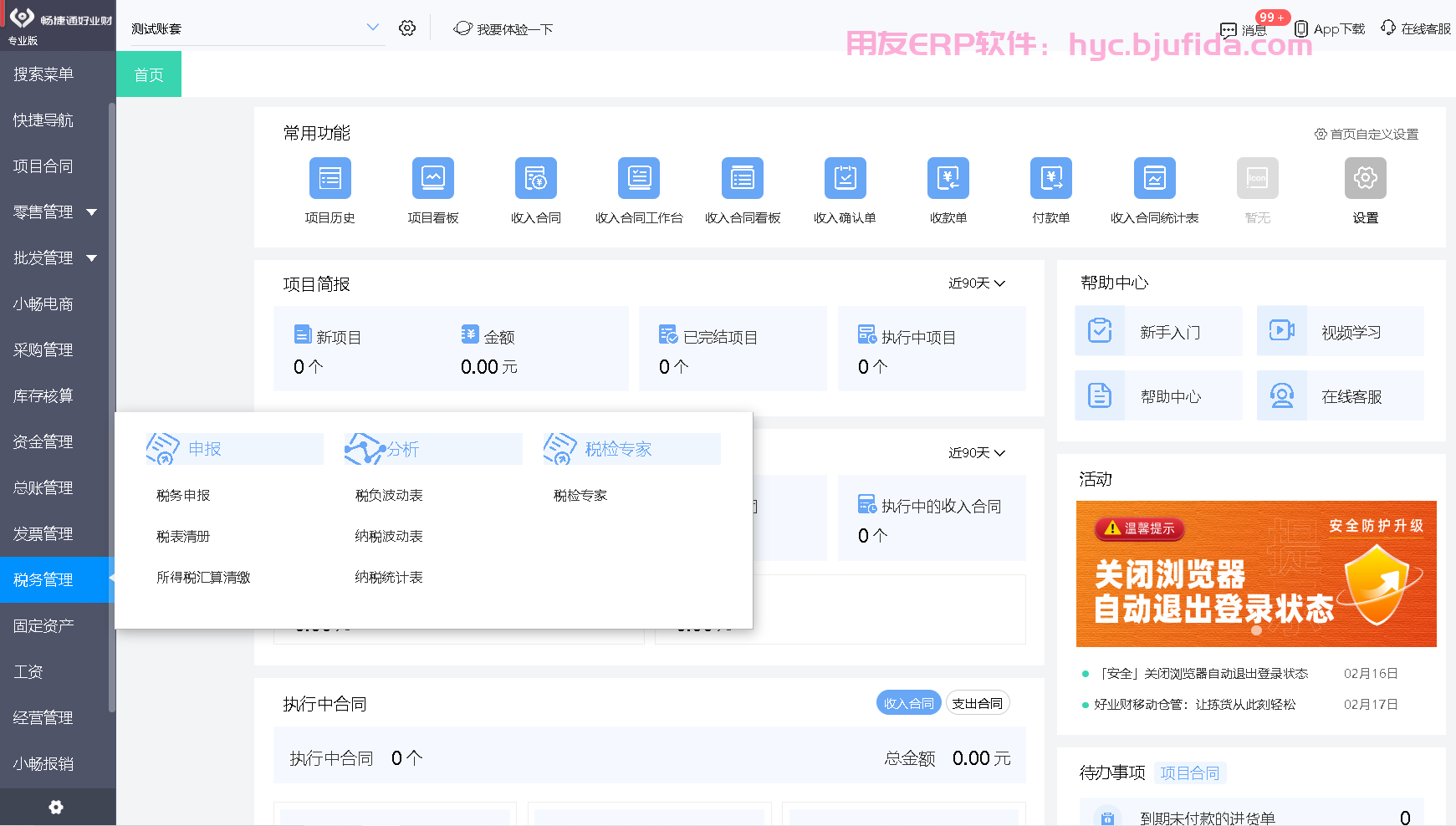Open 在线客服 headset icon in top bar

[x=1388, y=28]
